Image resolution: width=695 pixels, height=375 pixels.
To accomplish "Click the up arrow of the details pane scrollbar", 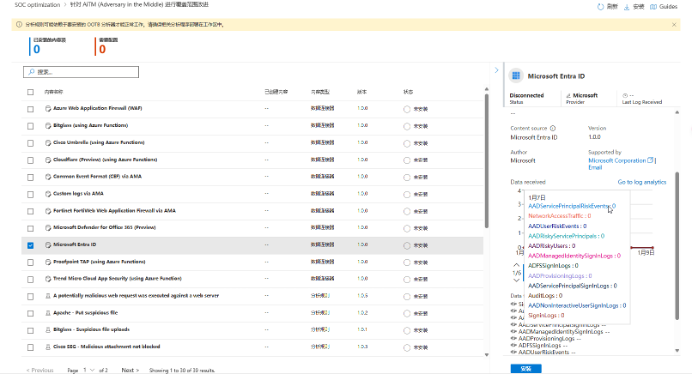I will point(677,113).
